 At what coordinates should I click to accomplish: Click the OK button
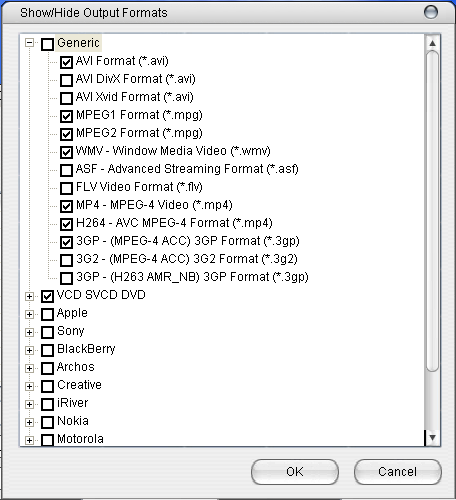295,472
